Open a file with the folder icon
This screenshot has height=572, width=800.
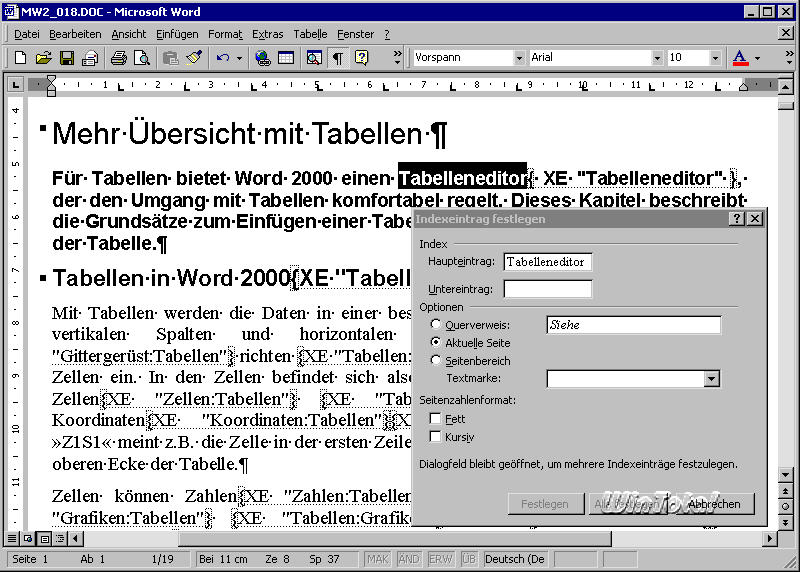point(43,58)
